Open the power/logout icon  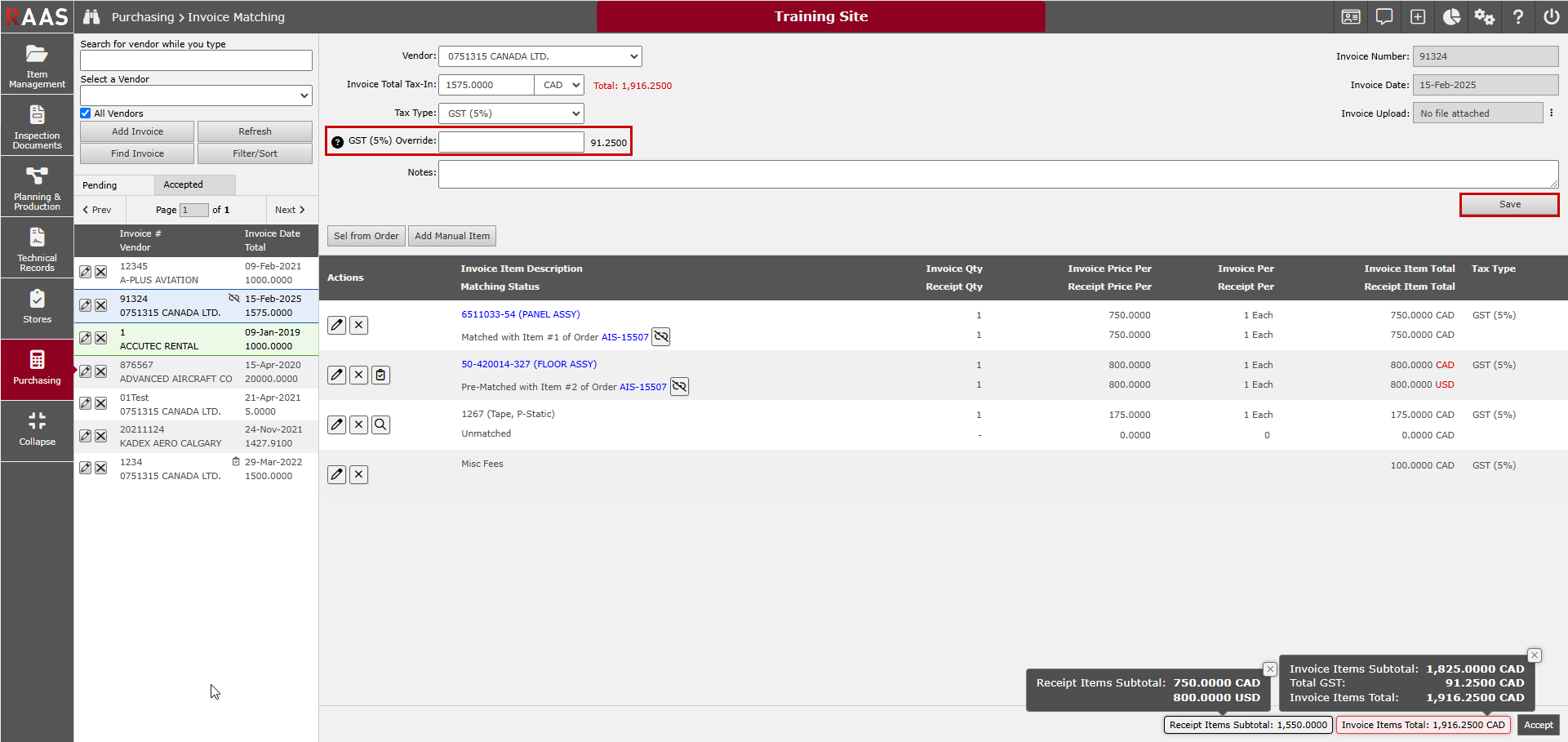coord(1551,17)
